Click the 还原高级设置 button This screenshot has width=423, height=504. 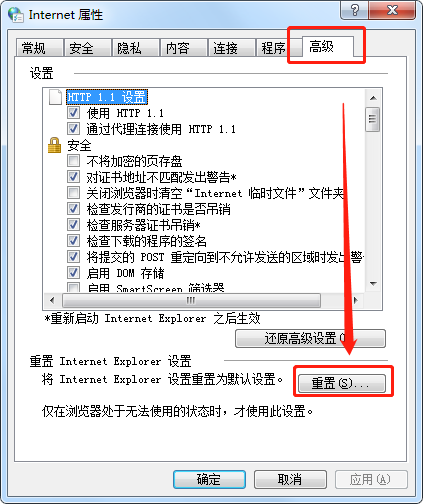310,339
